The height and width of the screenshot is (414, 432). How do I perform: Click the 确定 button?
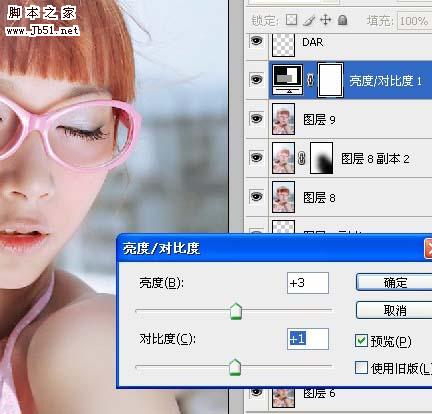pos(394,282)
